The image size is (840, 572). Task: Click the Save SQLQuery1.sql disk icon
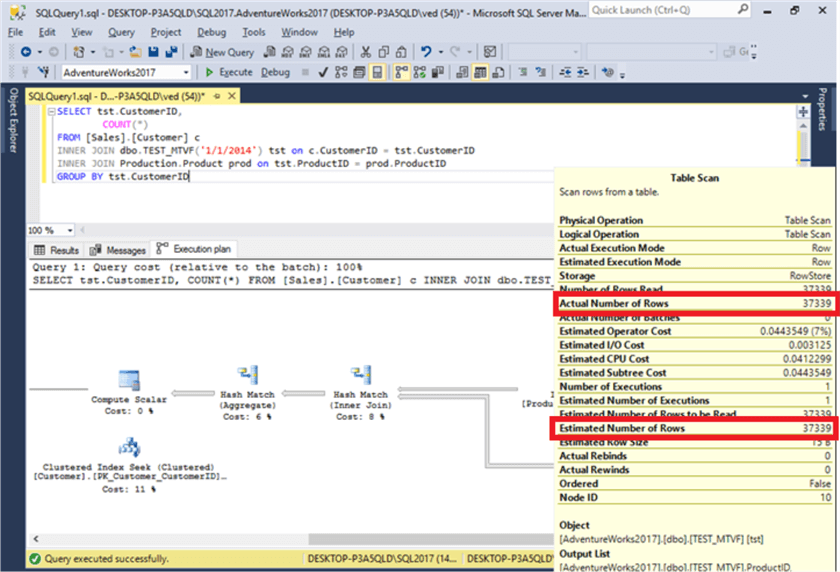click(x=153, y=52)
